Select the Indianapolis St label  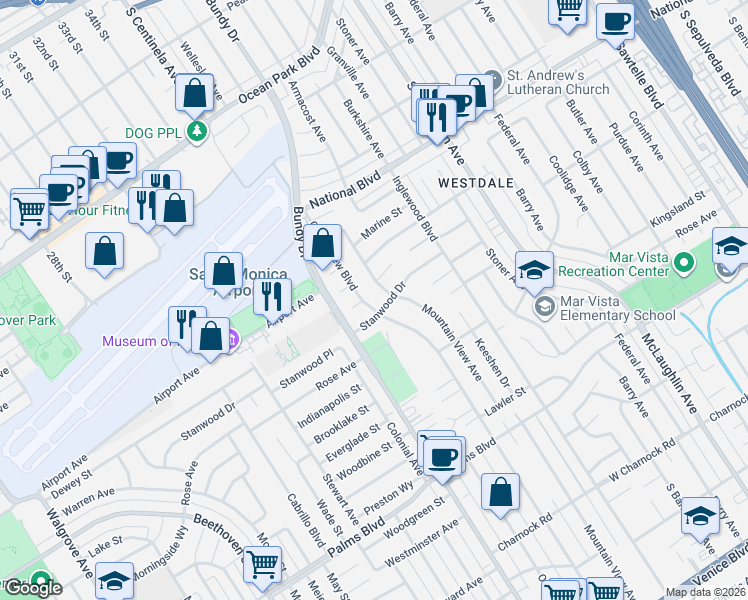click(329, 406)
